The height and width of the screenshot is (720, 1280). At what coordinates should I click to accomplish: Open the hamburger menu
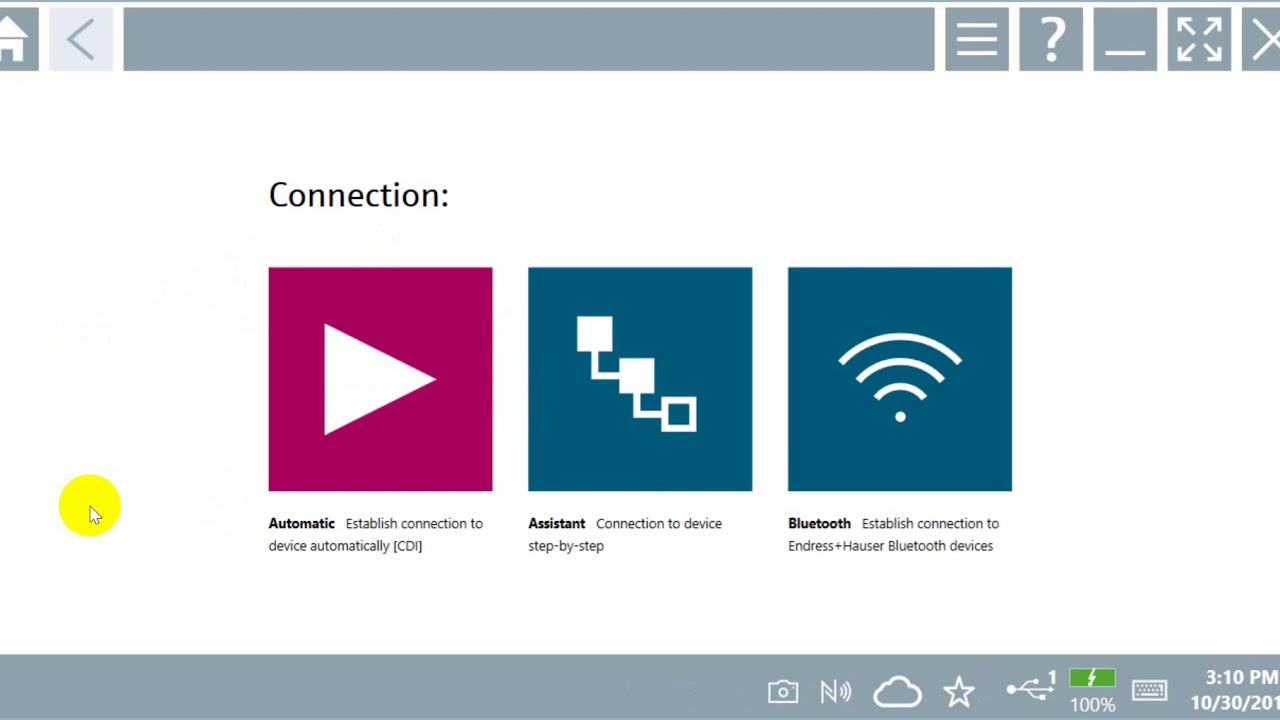pos(977,39)
